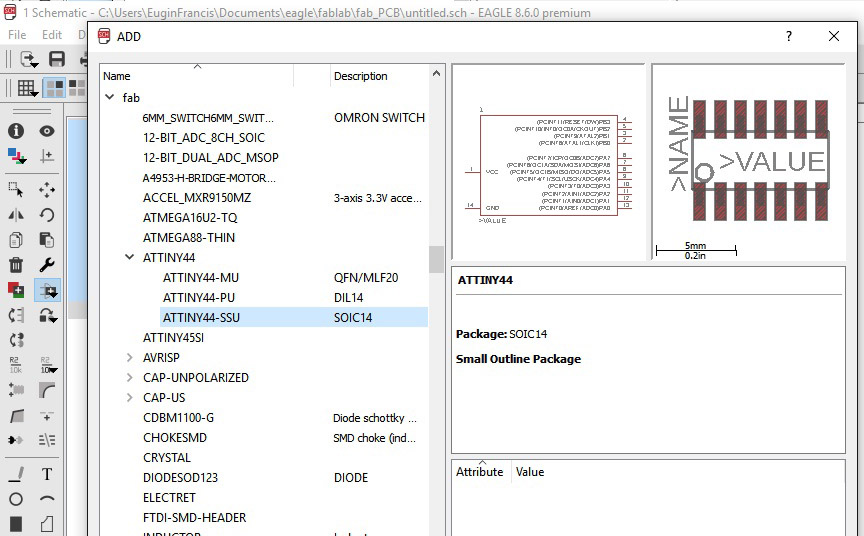
Task: Select the Gateswap tool
Action: click(x=16, y=340)
